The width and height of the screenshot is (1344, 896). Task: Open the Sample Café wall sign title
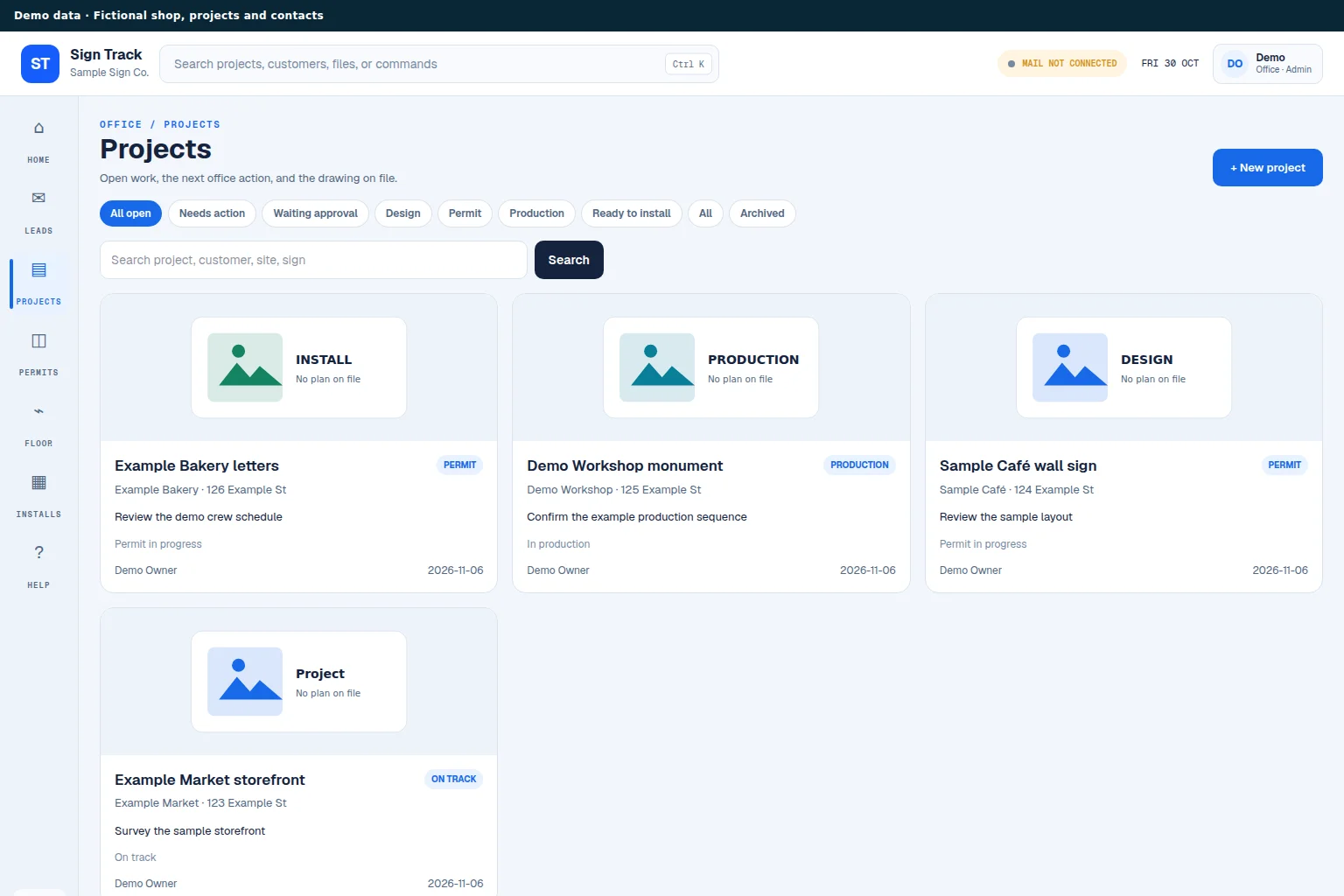tap(1018, 465)
